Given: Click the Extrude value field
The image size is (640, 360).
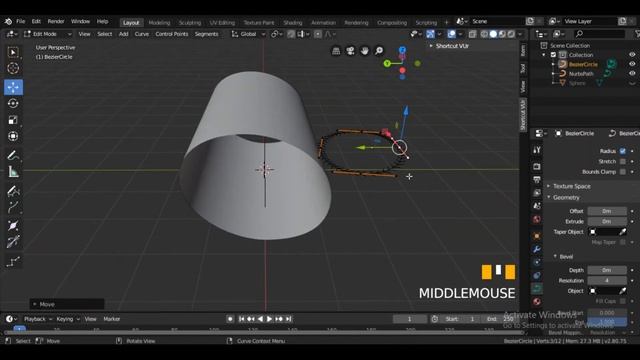Looking at the screenshot, I should (607, 221).
